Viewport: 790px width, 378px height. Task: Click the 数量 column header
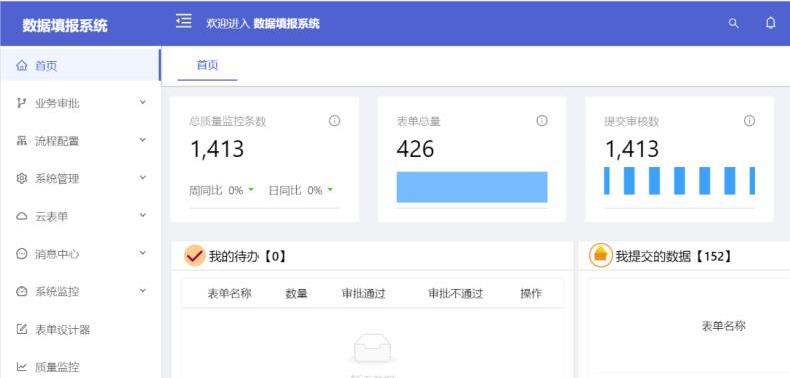[296, 293]
